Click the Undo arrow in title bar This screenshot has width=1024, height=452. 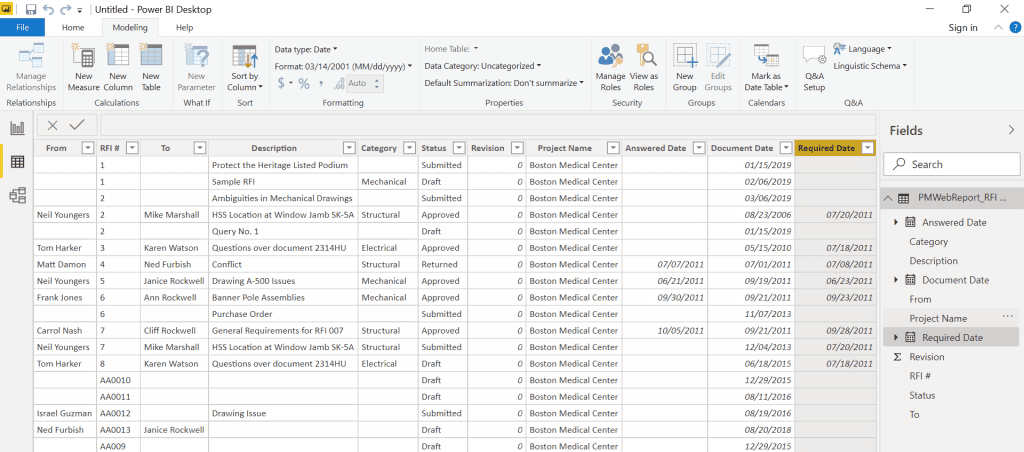tap(48, 10)
